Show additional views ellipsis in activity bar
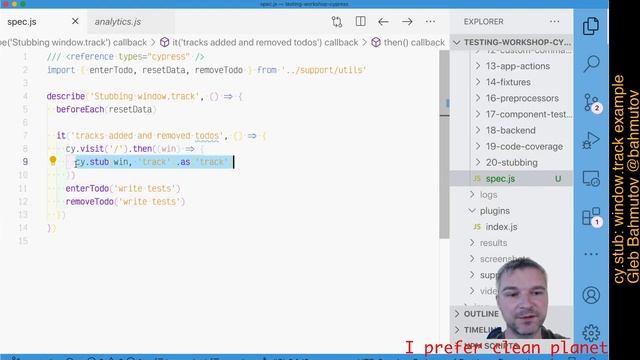The image size is (640, 360). coord(591,254)
